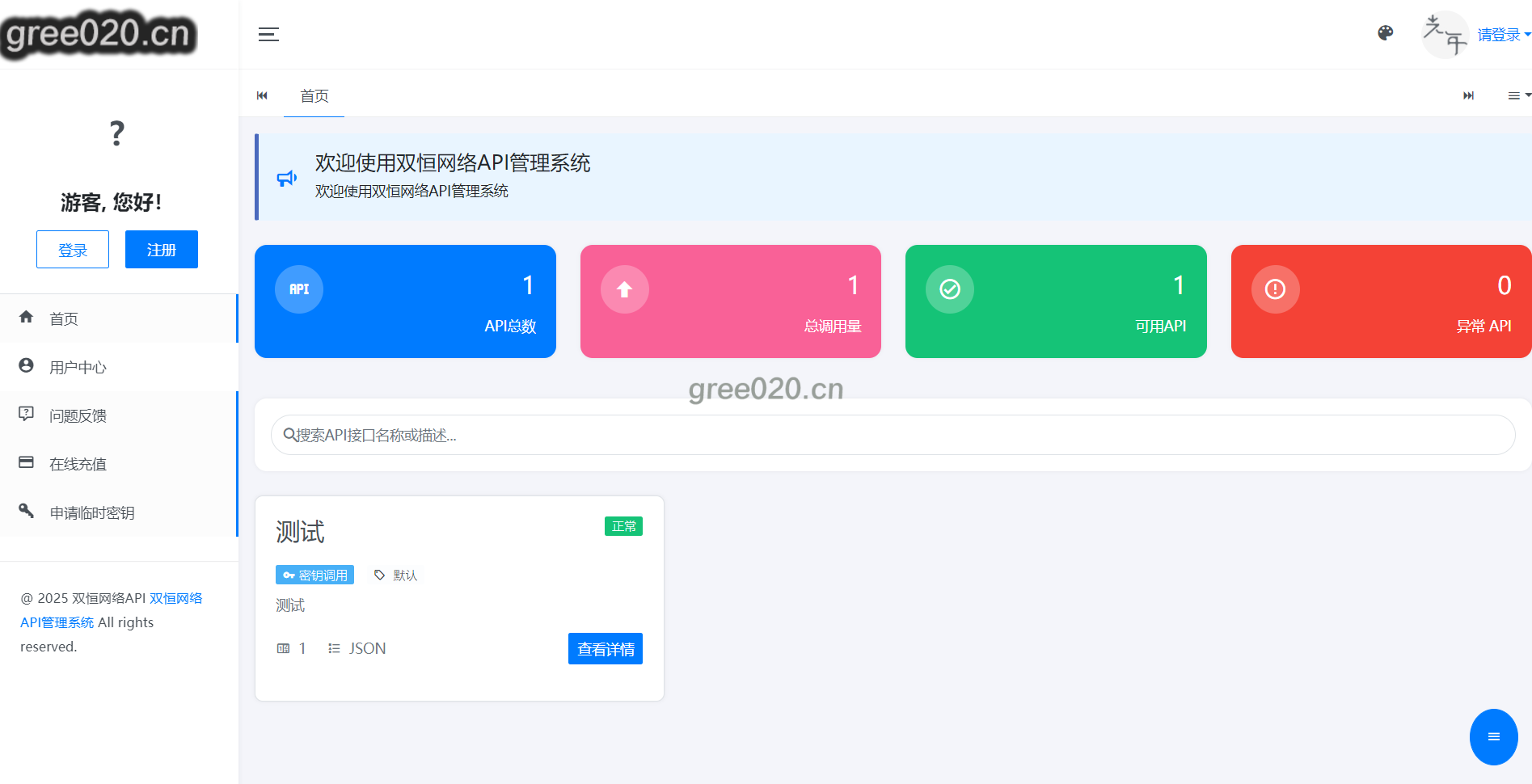Toggle the sidebar hamburger menu
1532x784 pixels.
coord(268,34)
